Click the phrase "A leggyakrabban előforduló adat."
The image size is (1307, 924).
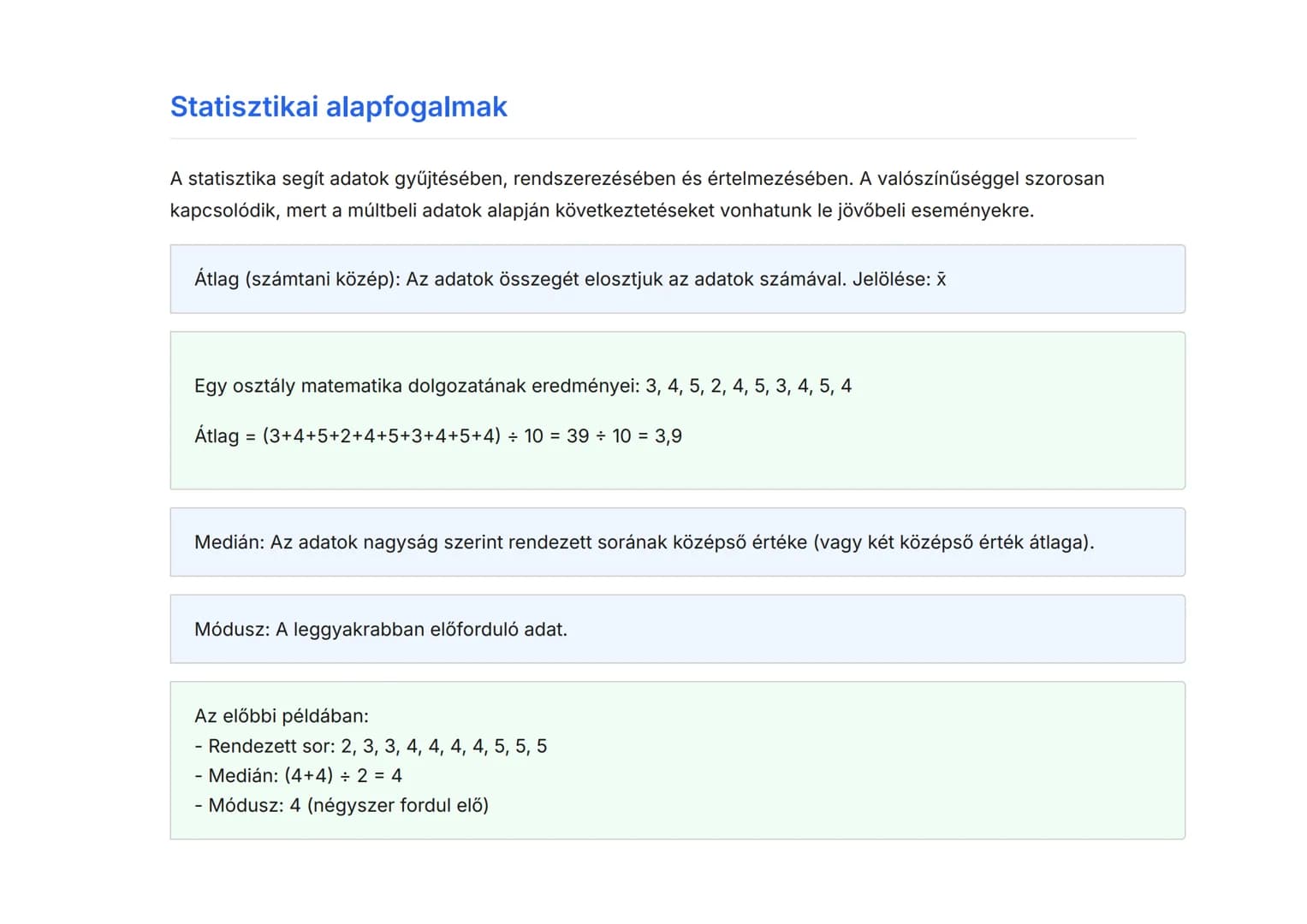(x=421, y=630)
